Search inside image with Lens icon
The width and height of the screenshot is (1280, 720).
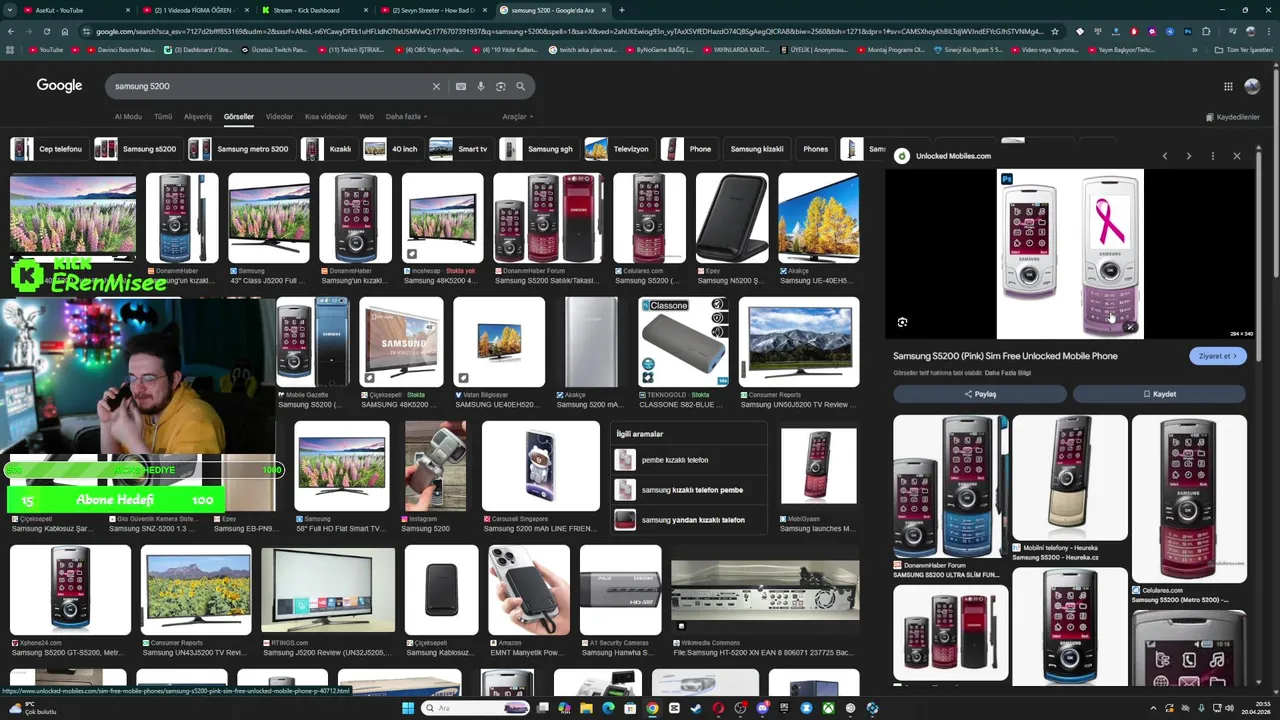pyautogui.click(x=902, y=322)
